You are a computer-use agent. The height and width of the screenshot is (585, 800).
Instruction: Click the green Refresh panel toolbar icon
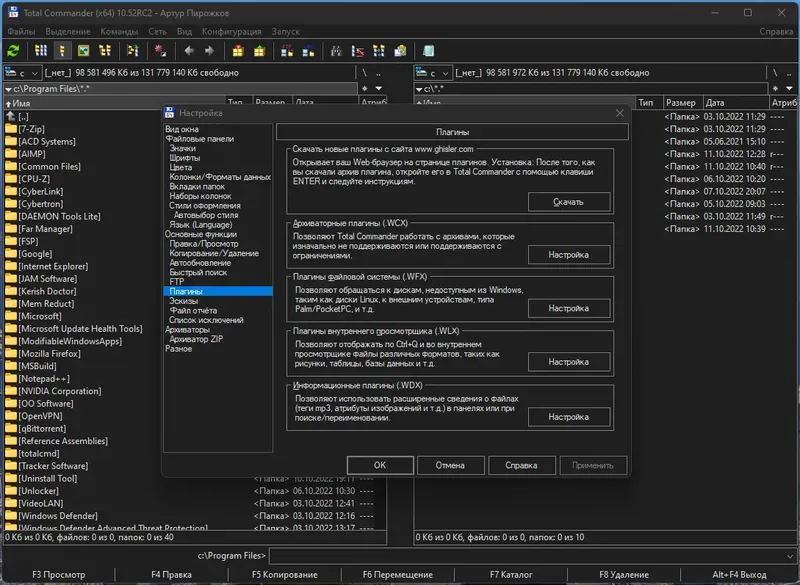click(13, 50)
